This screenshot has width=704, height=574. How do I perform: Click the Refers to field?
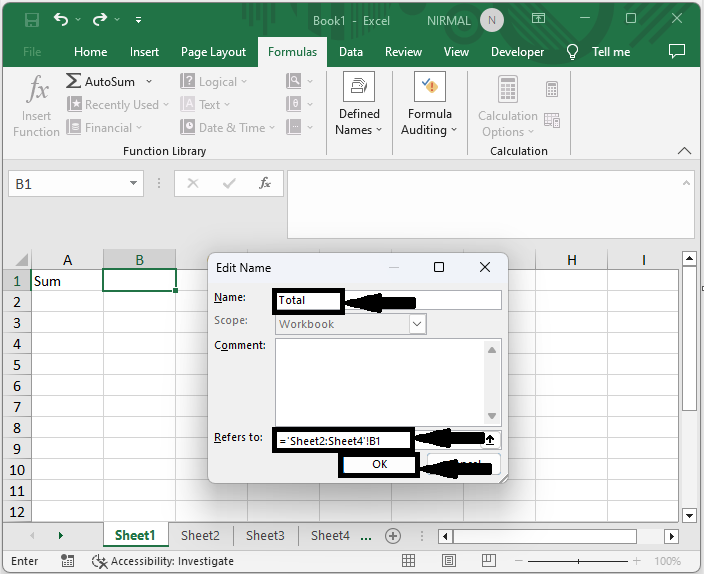click(378, 440)
